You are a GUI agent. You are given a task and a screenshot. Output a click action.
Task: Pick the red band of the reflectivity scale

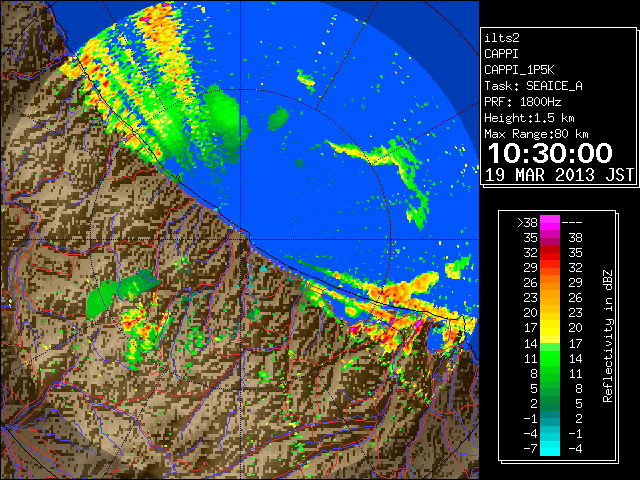pyautogui.click(x=550, y=253)
